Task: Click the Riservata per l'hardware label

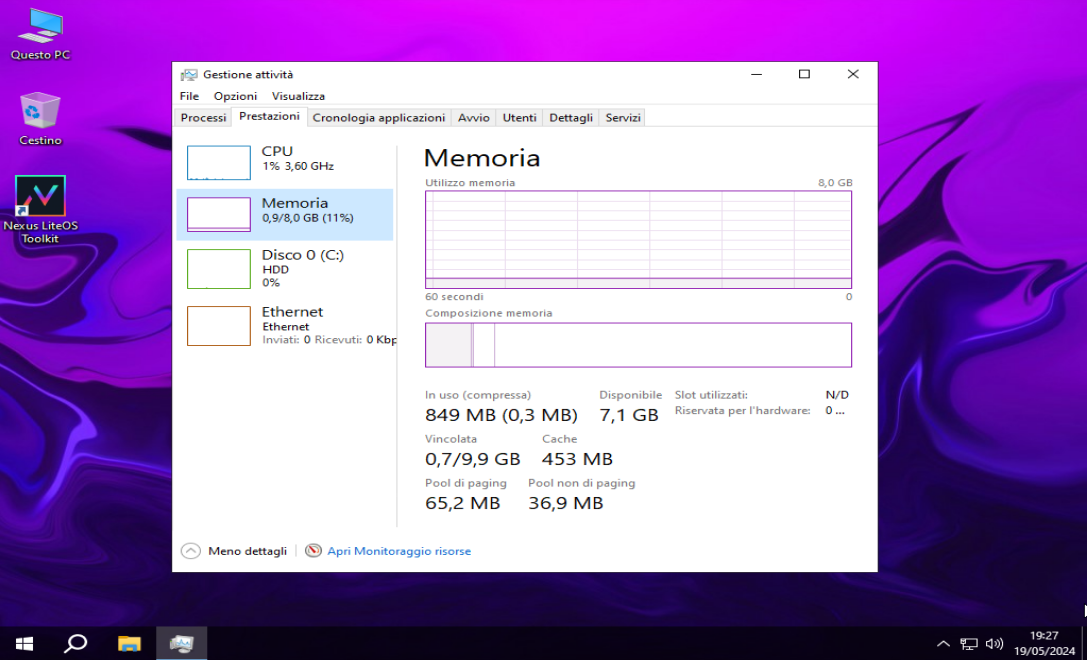Action: tap(742, 410)
